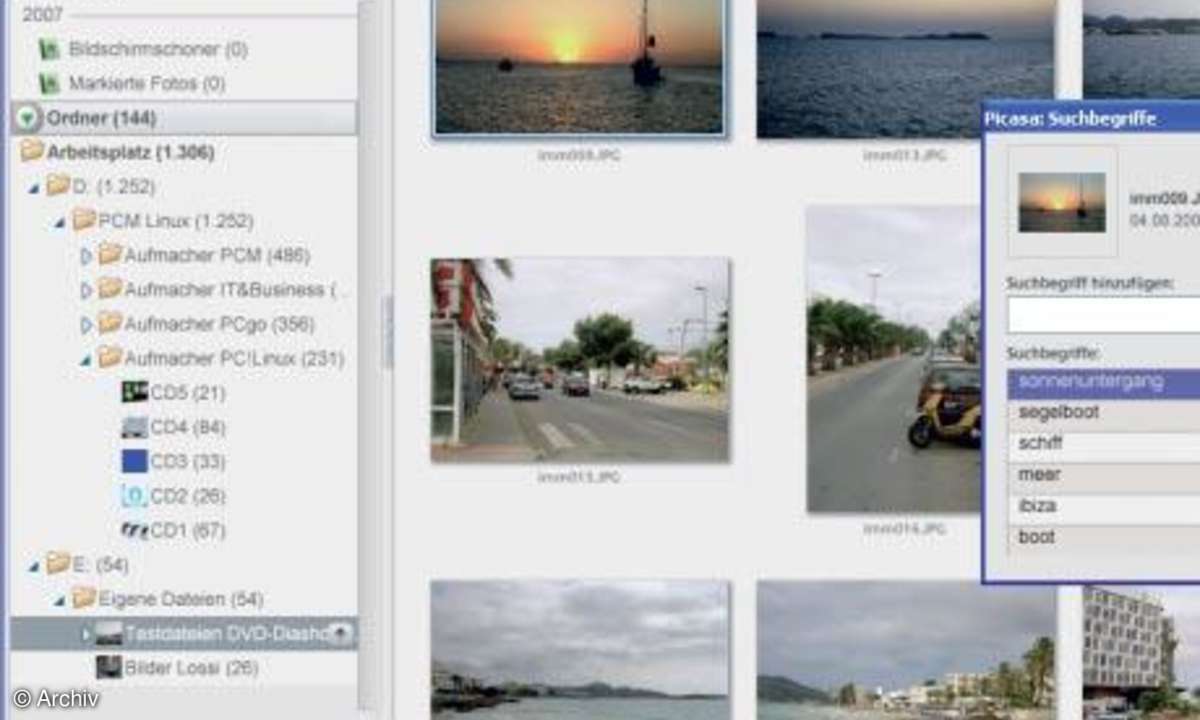Expand the Aufmacher PCM folder
The image size is (1200, 720).
point(86,256)
